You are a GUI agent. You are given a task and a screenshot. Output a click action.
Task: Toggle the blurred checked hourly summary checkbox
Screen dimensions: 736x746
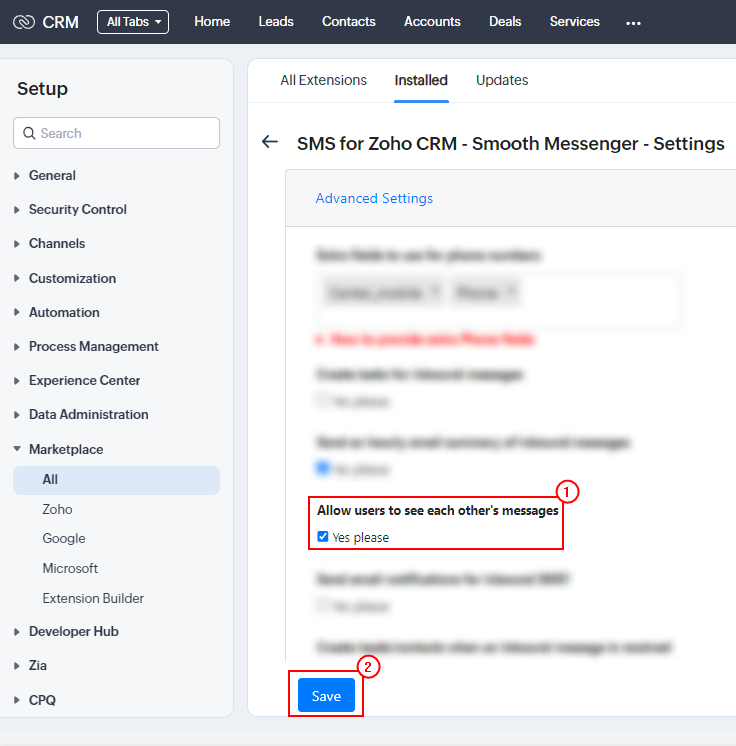coord(323,468)
